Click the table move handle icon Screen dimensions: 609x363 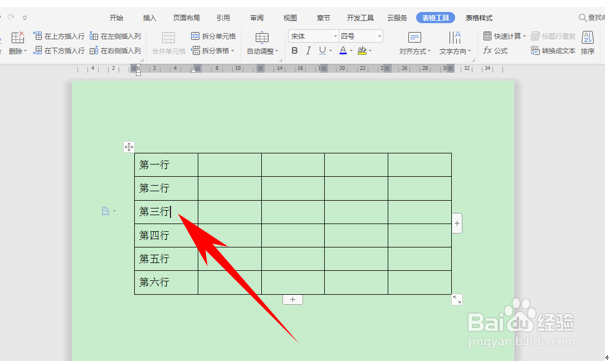129,147
